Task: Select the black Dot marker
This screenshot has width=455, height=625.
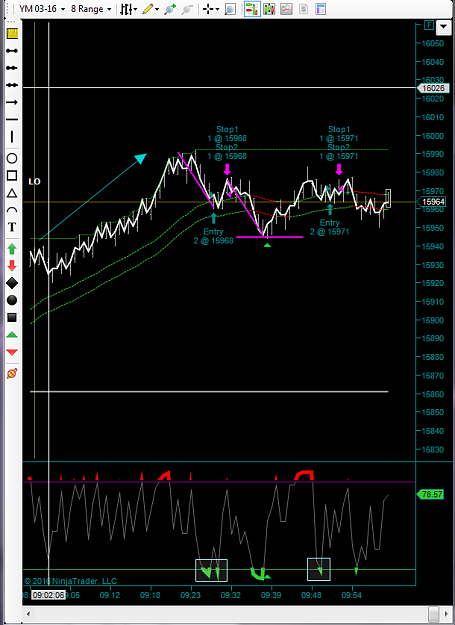Action: click(12, 300)
